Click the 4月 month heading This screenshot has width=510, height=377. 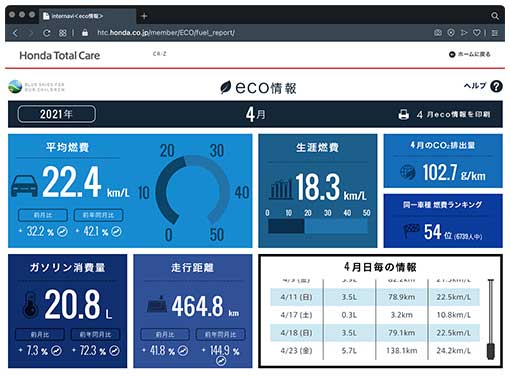[x=255, y=115]
